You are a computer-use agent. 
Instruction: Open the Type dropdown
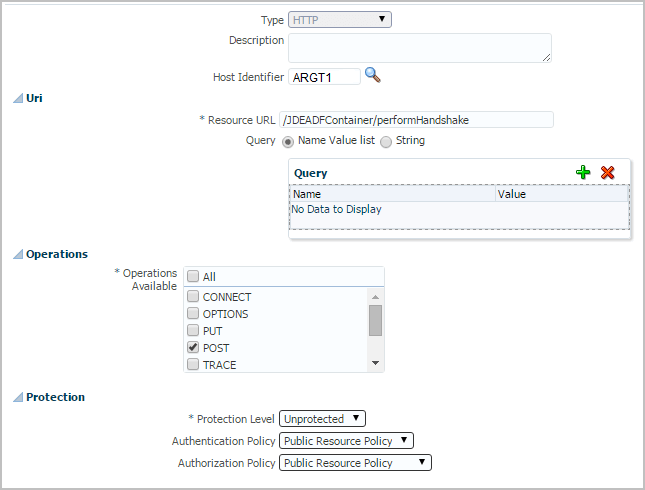339,19
